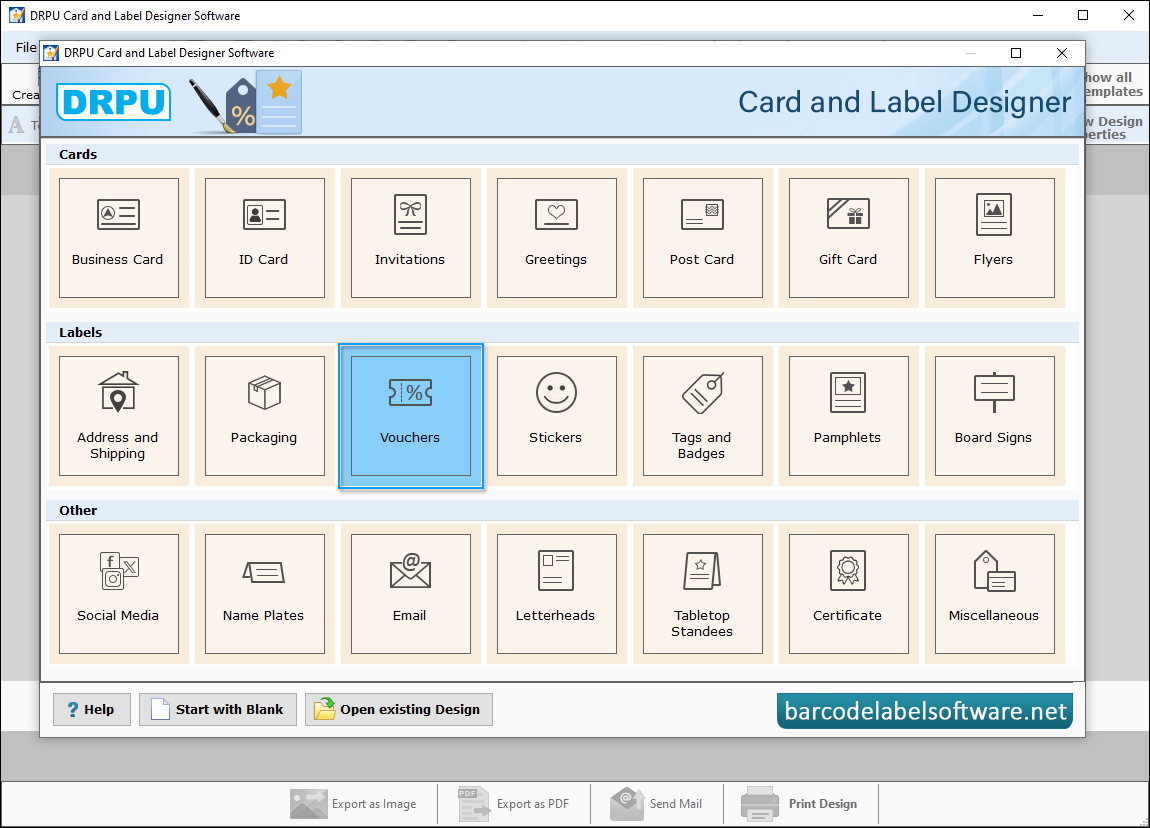Export as PDF in main window
The width and height of the screenshot is (1150, 828).
pyautogui.click(x=514, y=804)
